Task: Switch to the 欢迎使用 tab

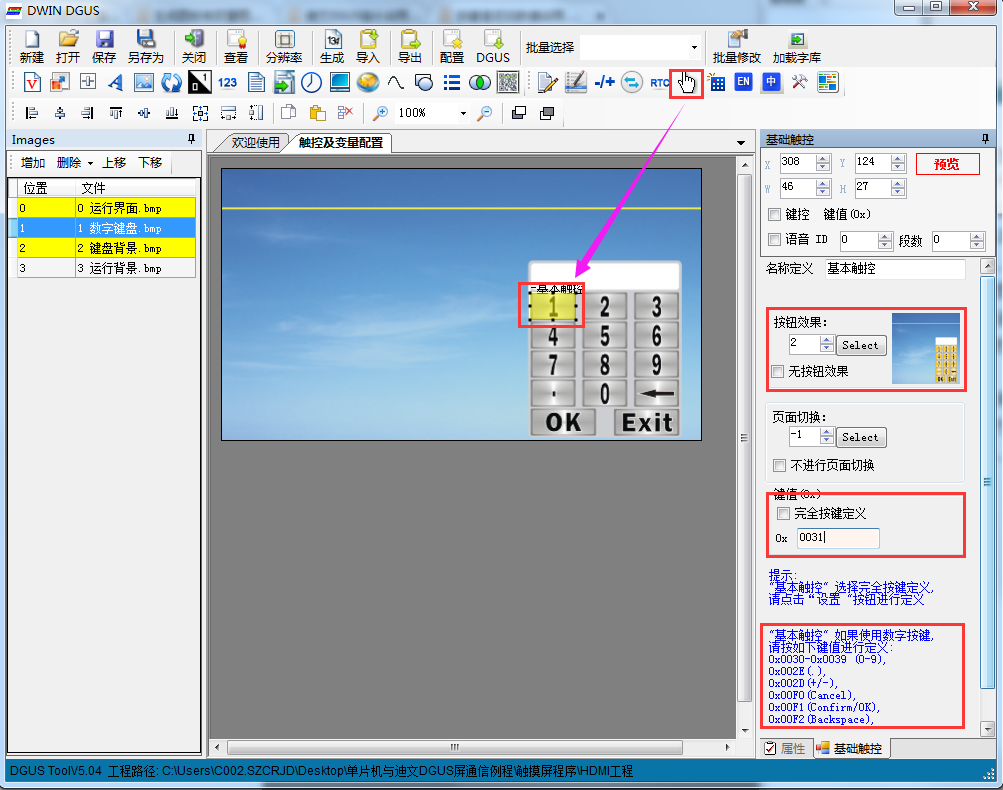Action: 256,143
